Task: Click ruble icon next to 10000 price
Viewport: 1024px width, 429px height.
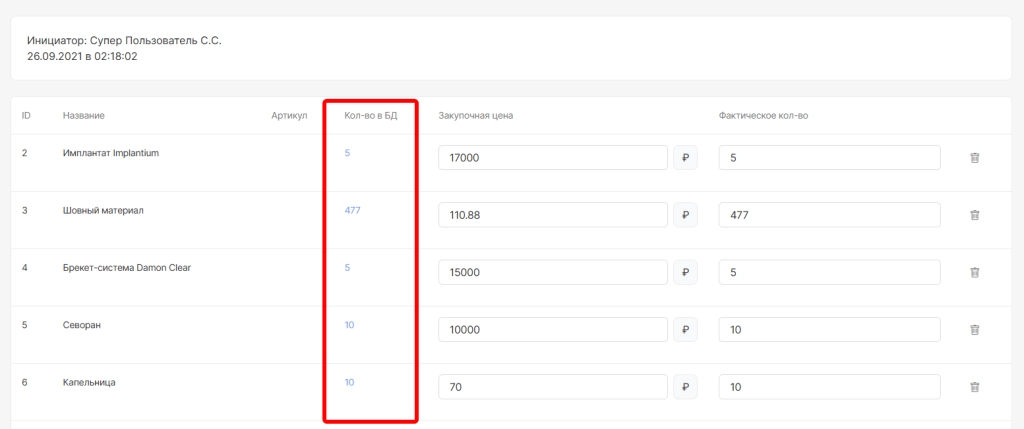Action: click(x=685, y=330)
